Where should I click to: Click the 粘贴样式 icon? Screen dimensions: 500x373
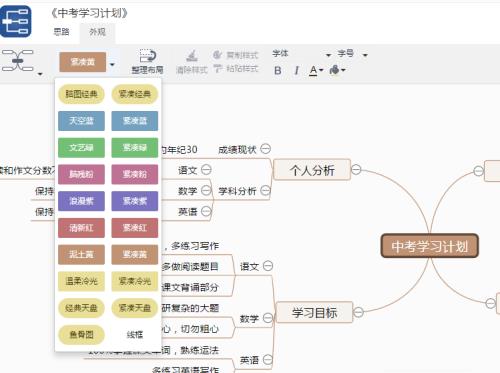click(218, 69)
